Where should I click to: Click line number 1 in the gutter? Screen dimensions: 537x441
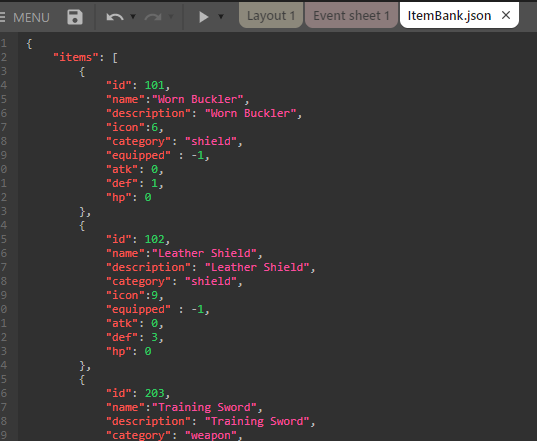click(3, 43)
